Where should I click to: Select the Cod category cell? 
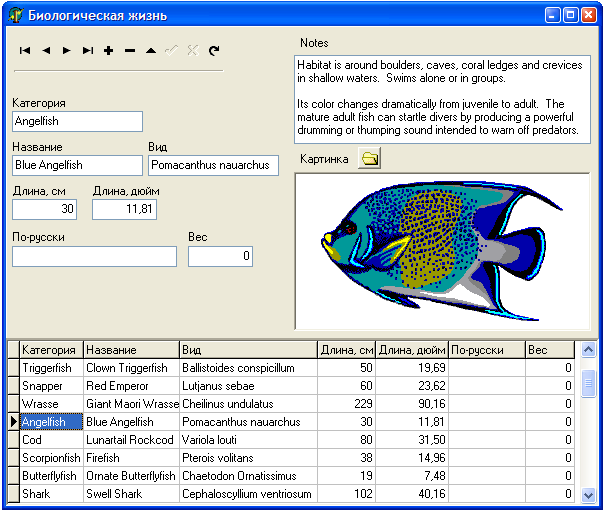coord(51,440)
